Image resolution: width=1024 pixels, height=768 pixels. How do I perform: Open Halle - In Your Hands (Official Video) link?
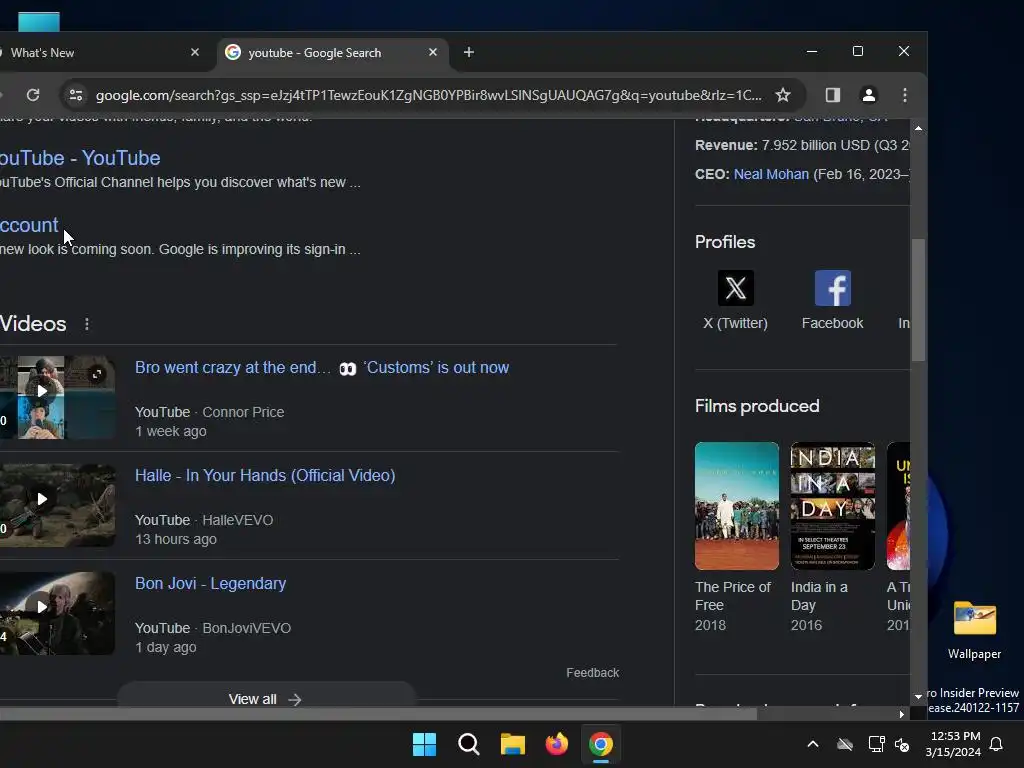coord(264,475)
